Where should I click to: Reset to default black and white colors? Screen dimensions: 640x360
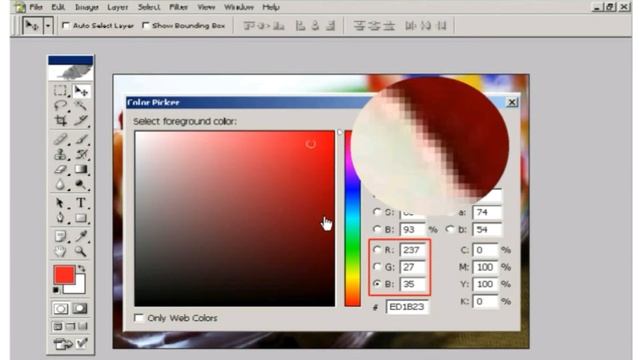tap(57, 290)
